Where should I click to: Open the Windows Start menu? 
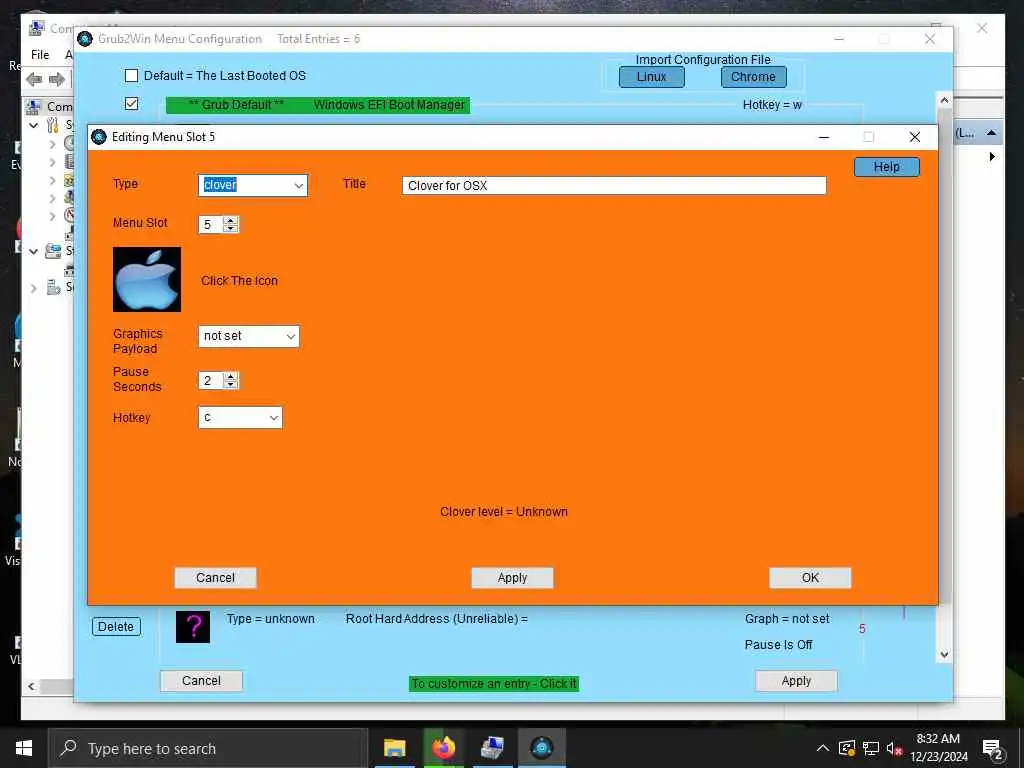coord(24,748)
